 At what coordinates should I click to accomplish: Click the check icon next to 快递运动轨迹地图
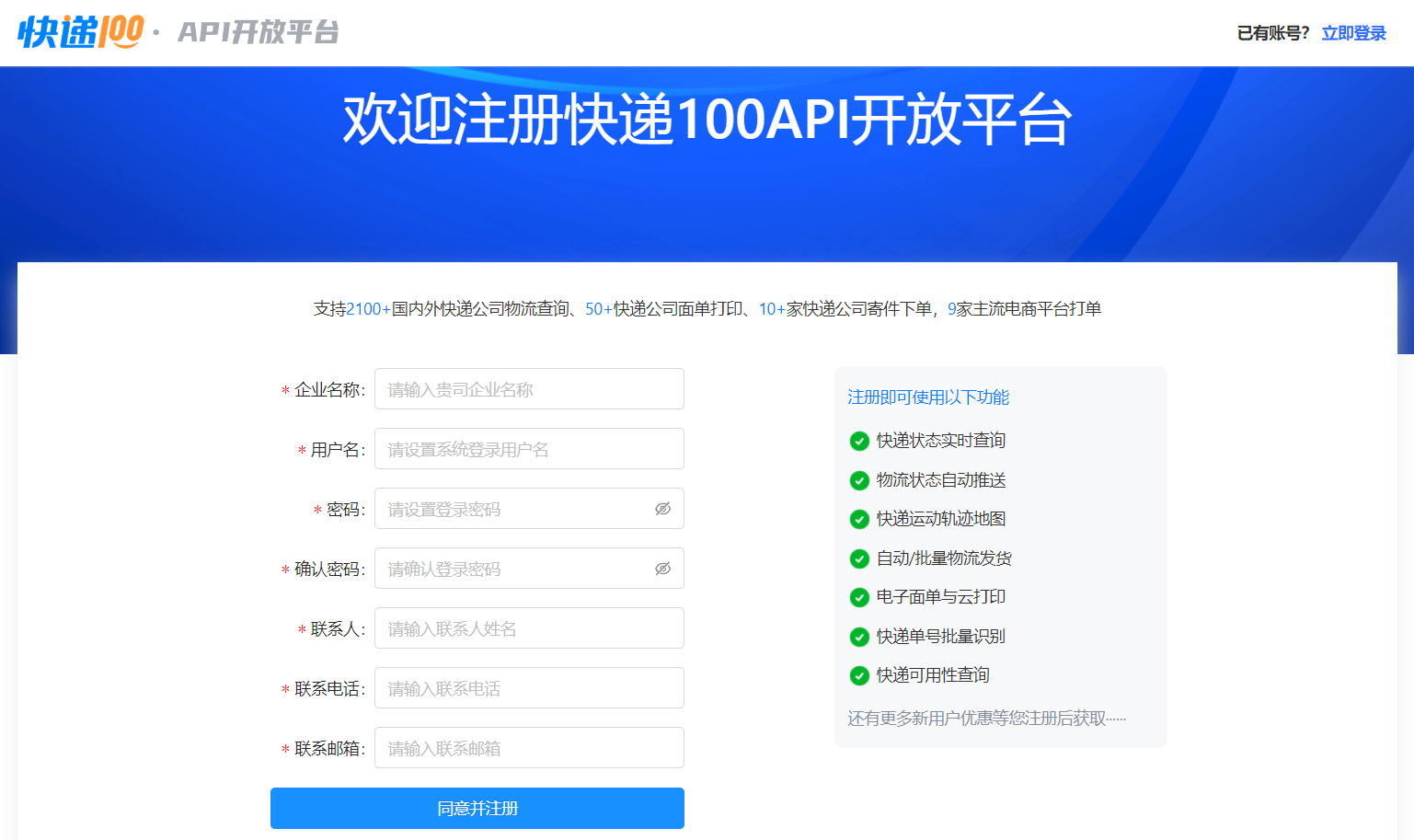click(858, 519)
